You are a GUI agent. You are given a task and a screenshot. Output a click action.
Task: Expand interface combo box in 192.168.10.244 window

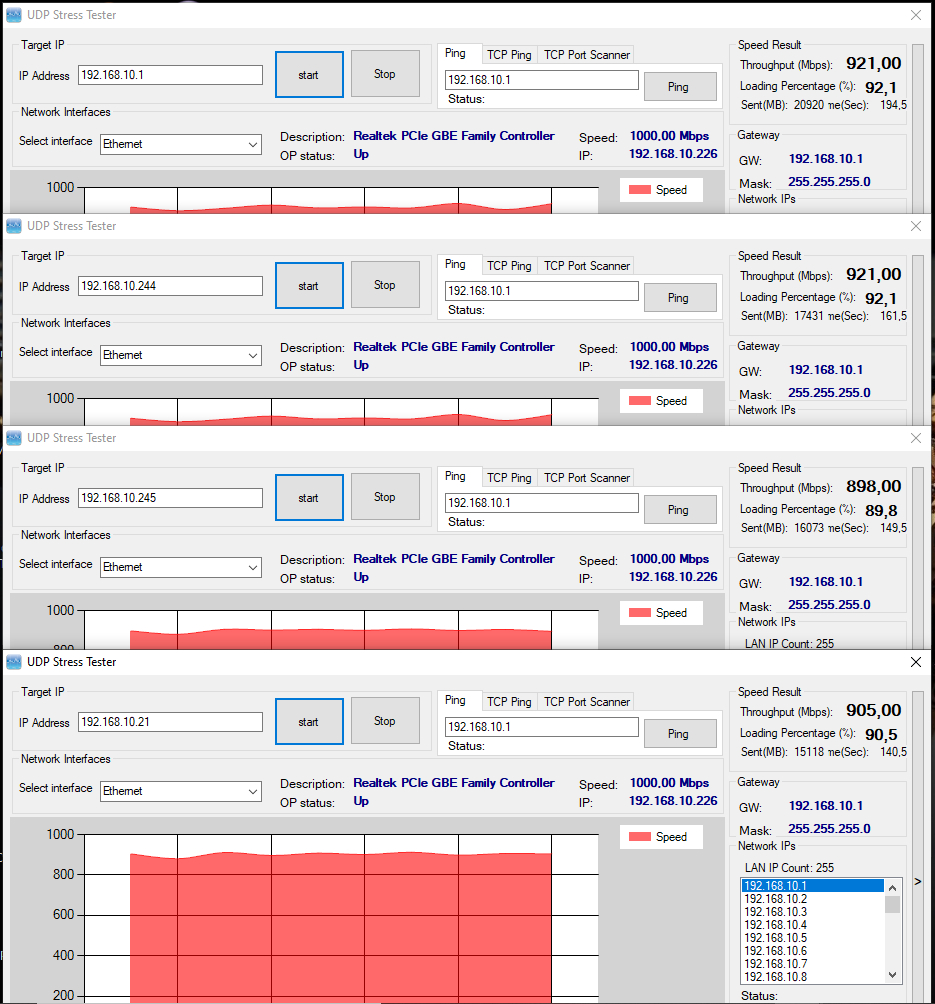[x=253, y=355]
